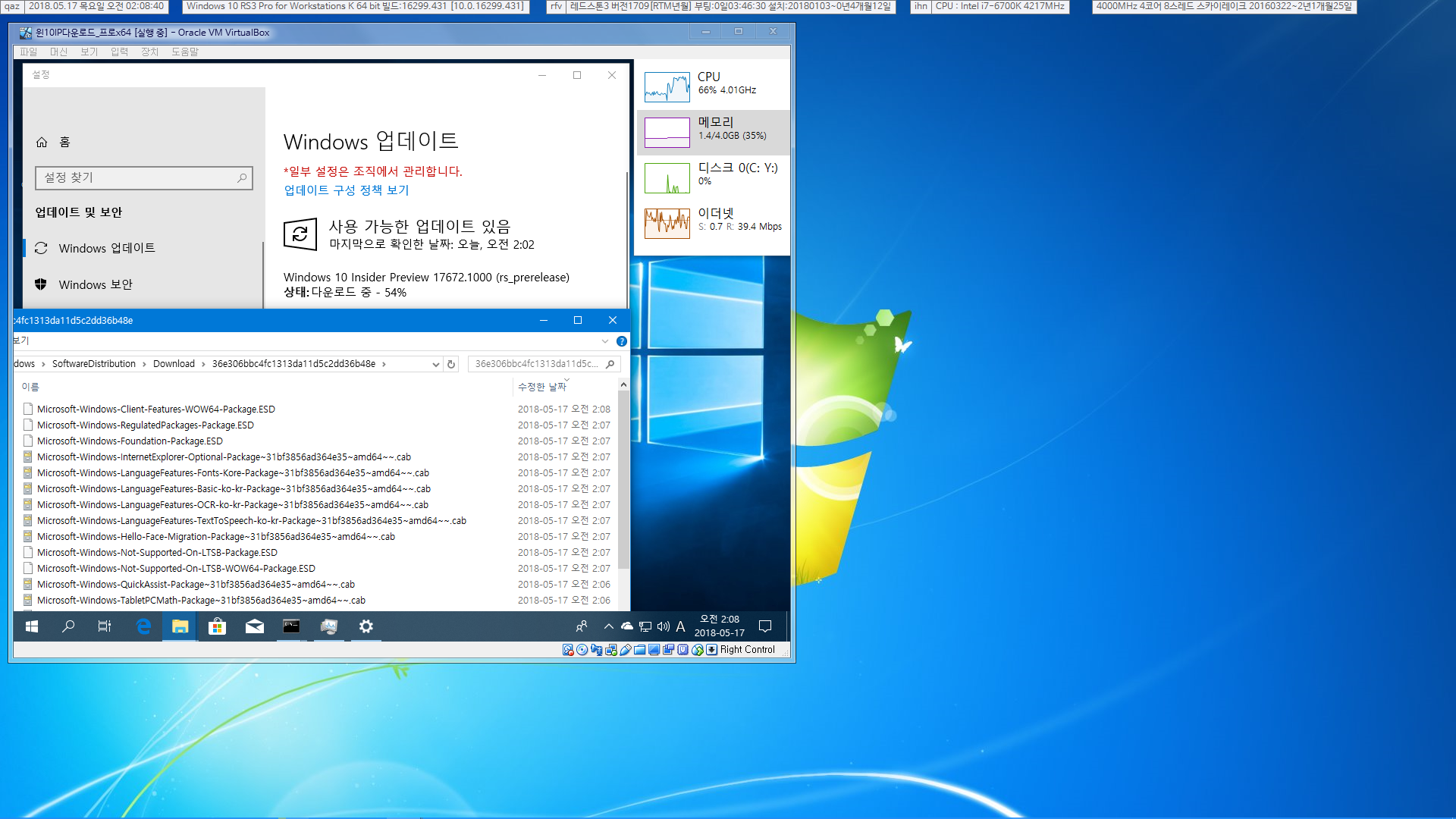Image resolution: width=1456 pixels, height=819 pixels.
Task: Open People icon in taskbar
Action: pyautogui.click(x=582, y=626)
